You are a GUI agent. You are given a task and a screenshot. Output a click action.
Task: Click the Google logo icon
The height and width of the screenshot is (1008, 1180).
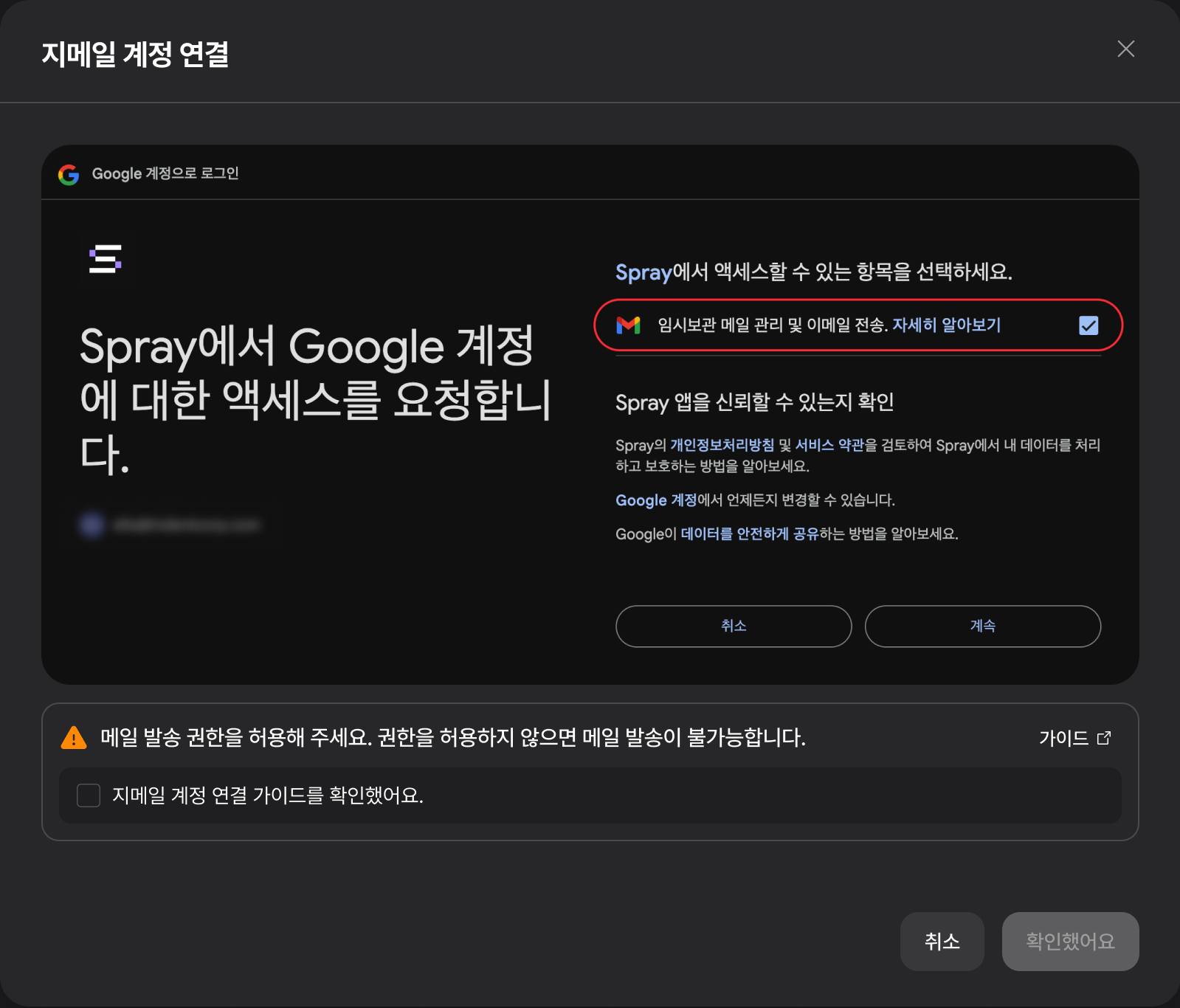69,174
